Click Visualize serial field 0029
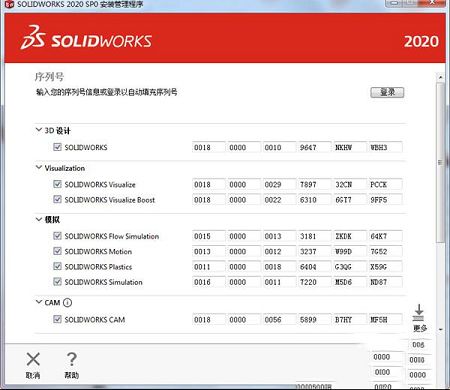This screenshot has height=390, width=450. pos(279,184)
